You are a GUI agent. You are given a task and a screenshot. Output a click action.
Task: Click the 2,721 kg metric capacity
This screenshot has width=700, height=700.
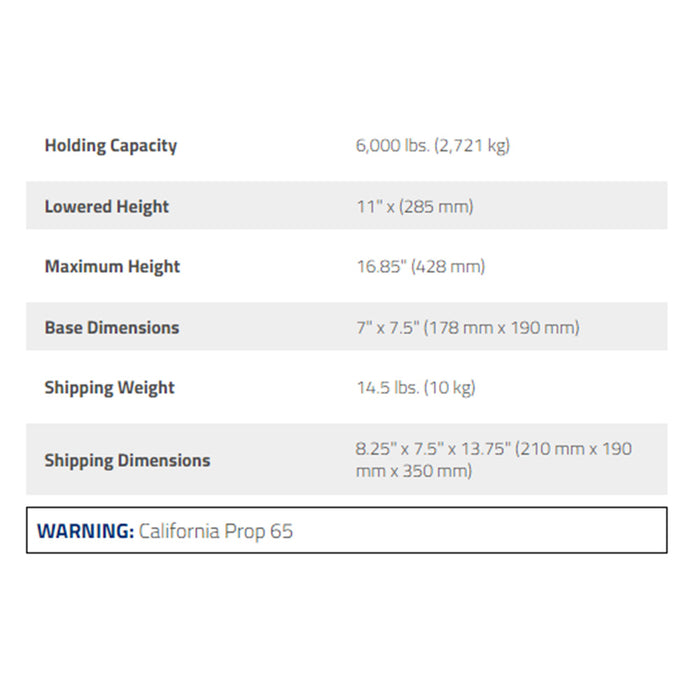(471, 146)
